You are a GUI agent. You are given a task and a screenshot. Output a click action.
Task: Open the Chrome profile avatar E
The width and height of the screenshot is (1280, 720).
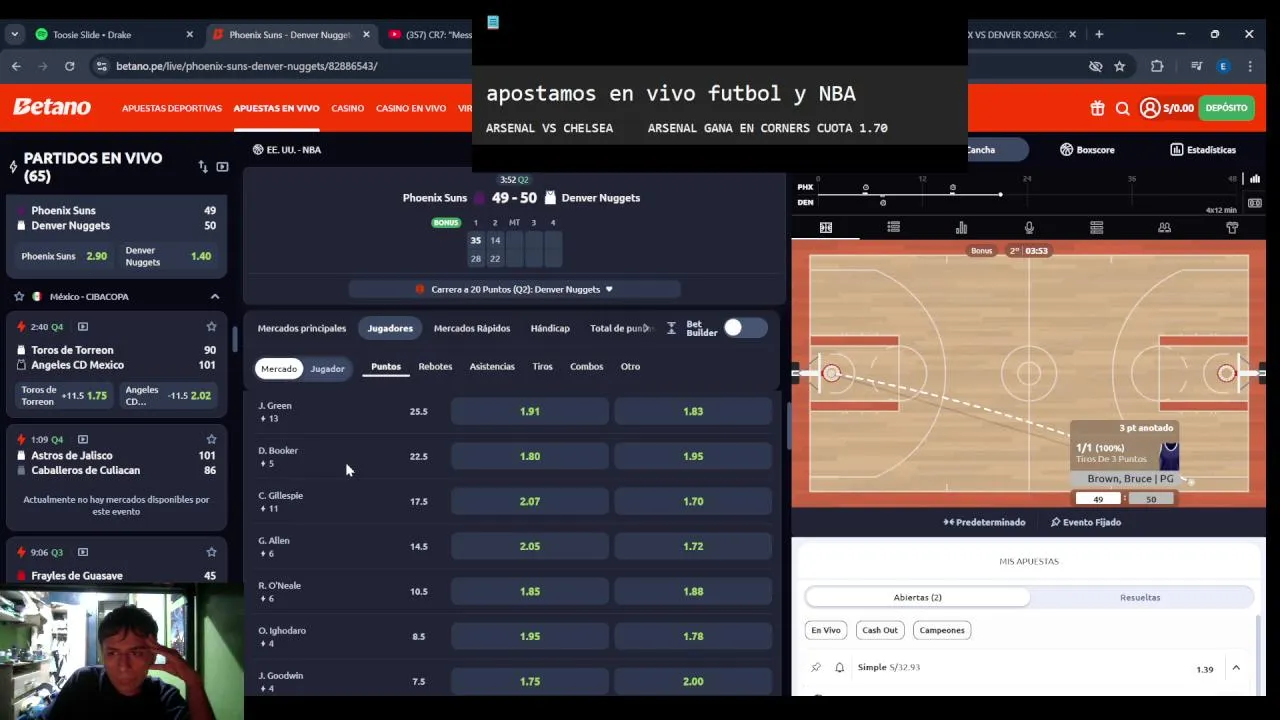coord(1223,66)
